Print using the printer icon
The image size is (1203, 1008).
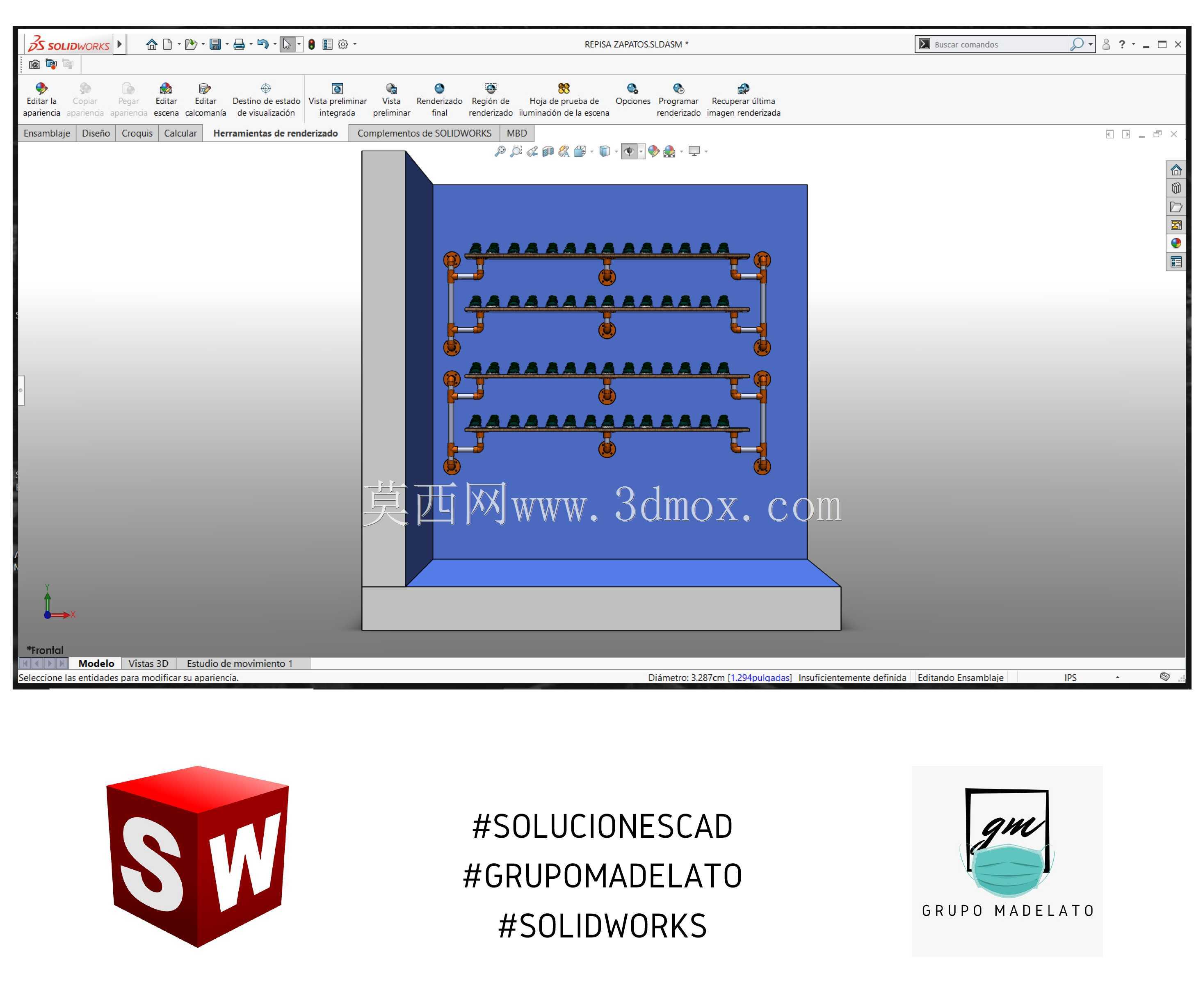[239, 44]
